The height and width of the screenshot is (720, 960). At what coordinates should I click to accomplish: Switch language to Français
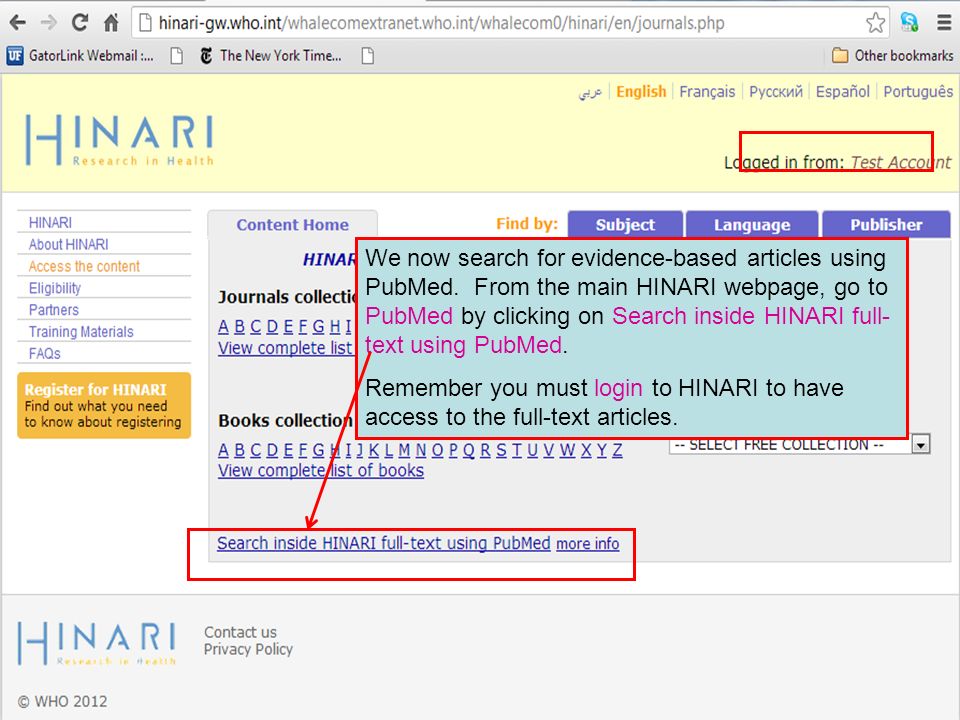coord(707,92)
